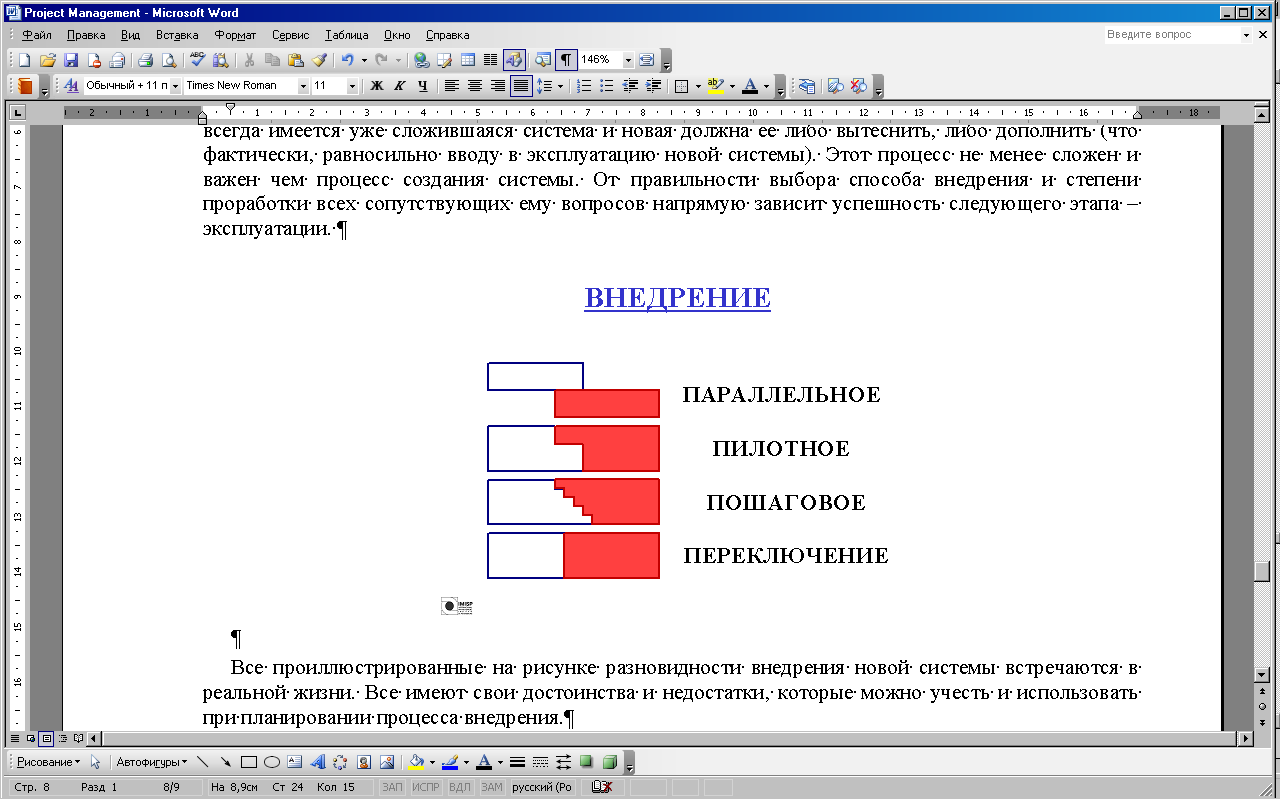This screenshot has width=1280, height=800.
Task: Open the Таблица menu
Action: [347, 35]
